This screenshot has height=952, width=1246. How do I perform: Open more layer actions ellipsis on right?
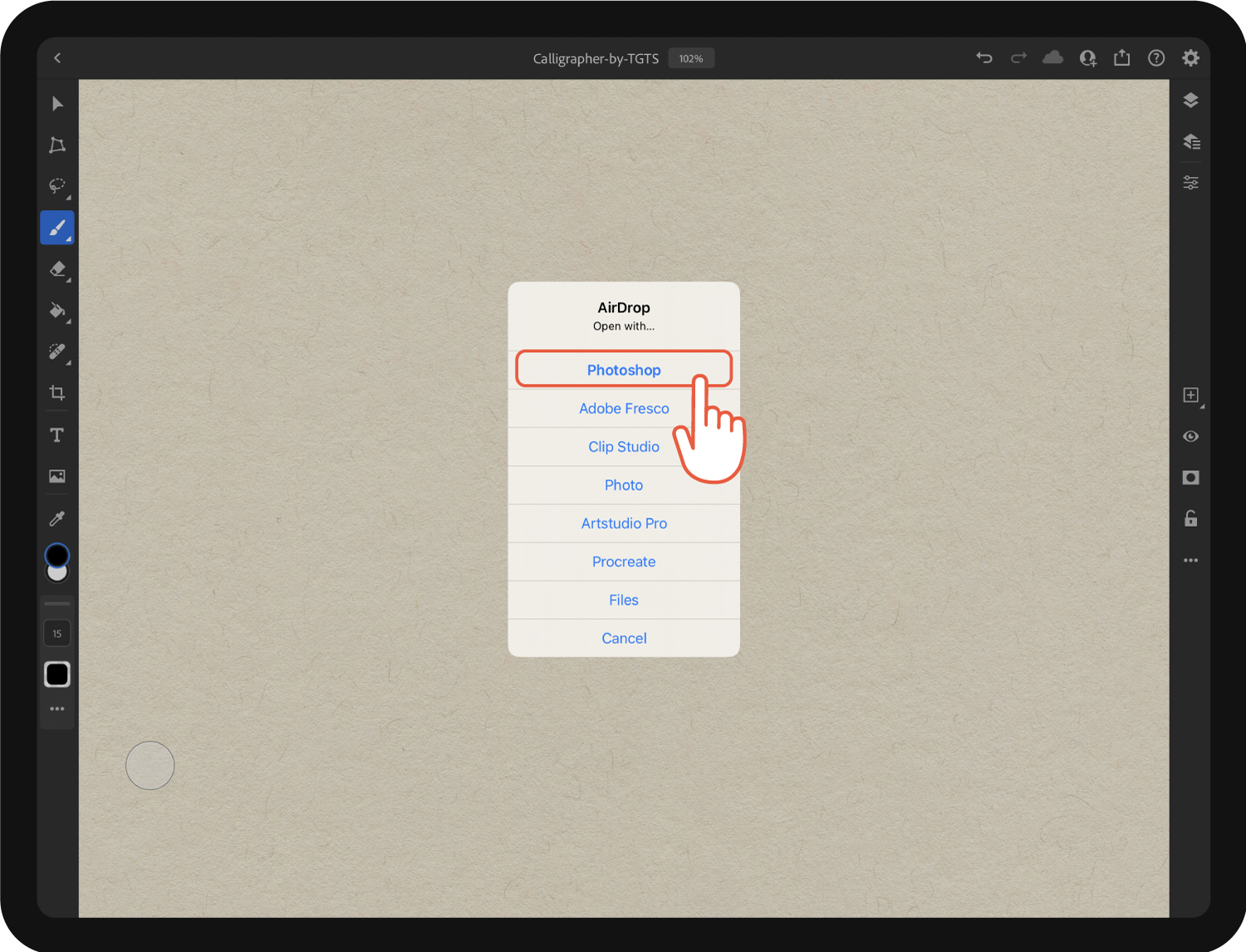coord(1190,560)
